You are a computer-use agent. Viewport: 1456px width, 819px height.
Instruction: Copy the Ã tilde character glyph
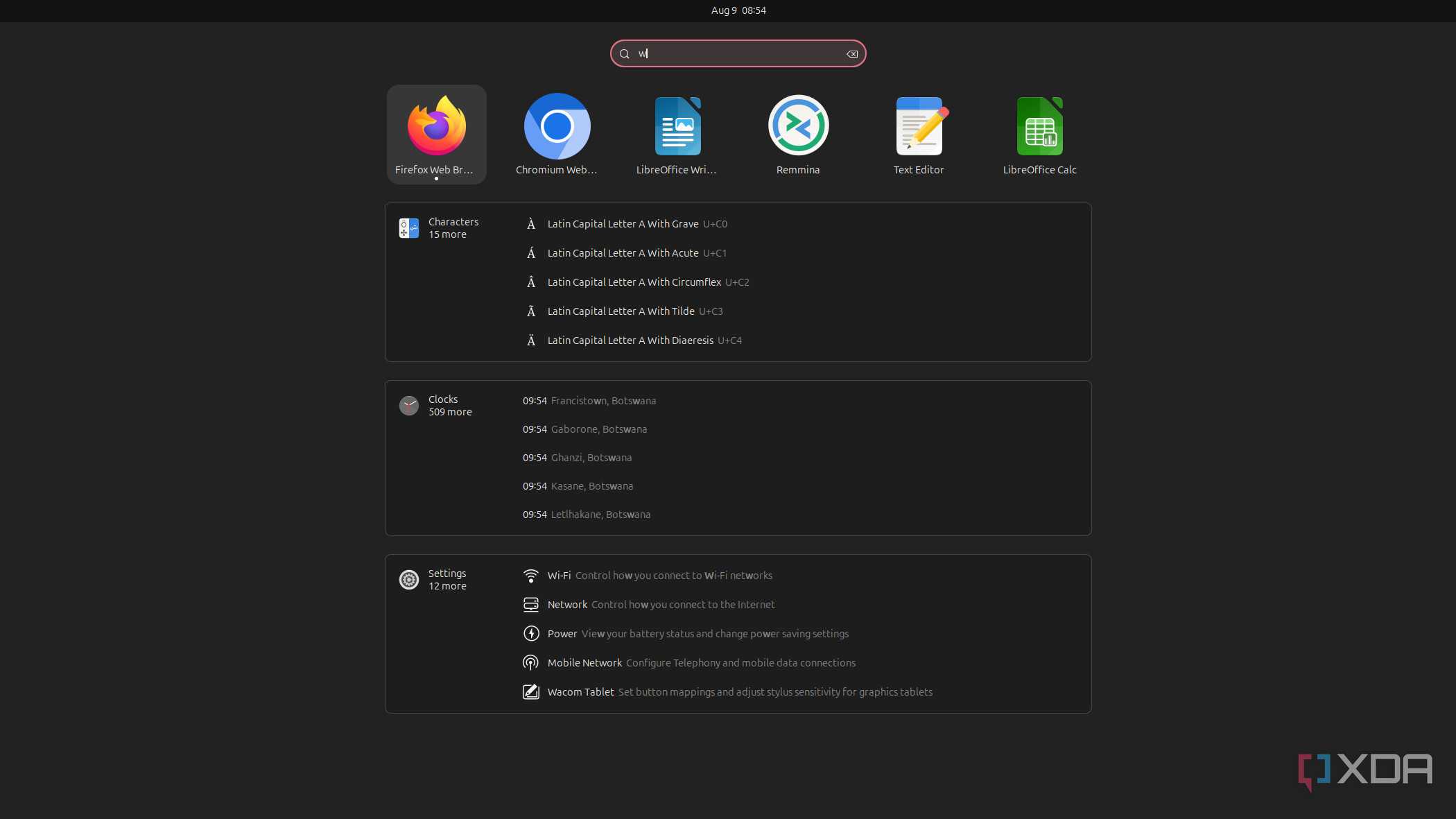pos(531,311)
